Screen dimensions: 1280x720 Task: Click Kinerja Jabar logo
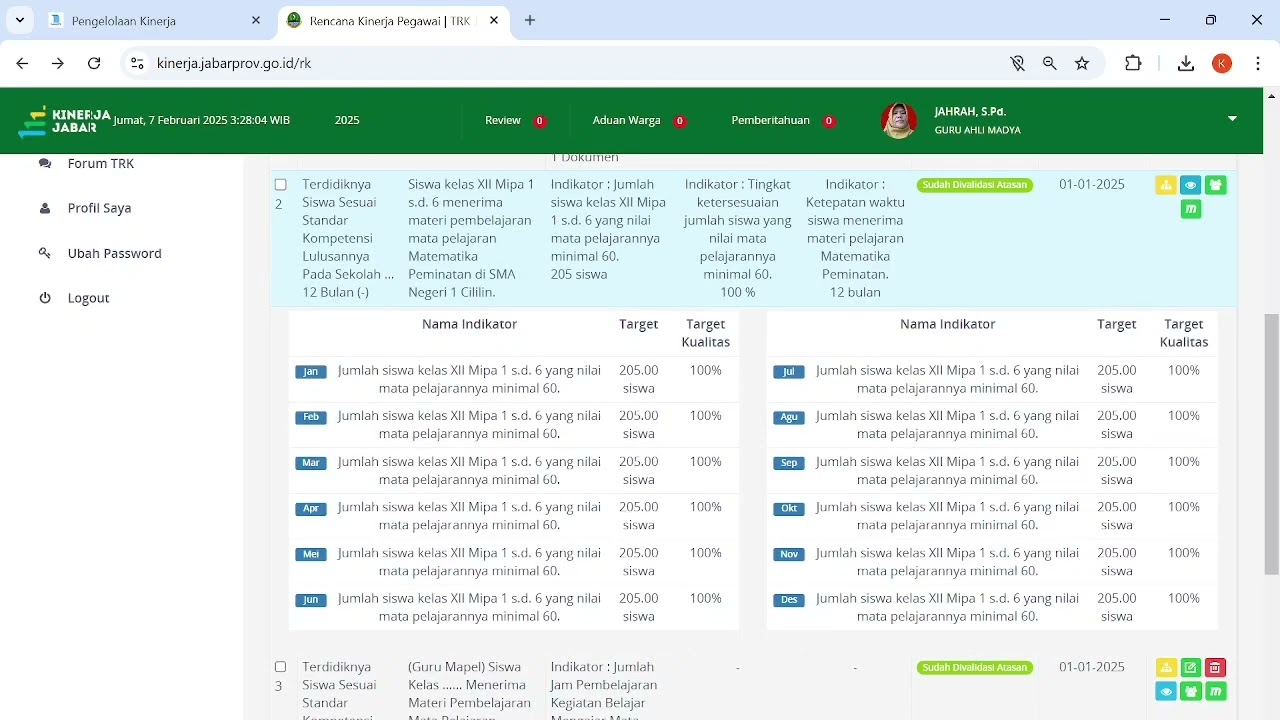(x=64, y=121)
